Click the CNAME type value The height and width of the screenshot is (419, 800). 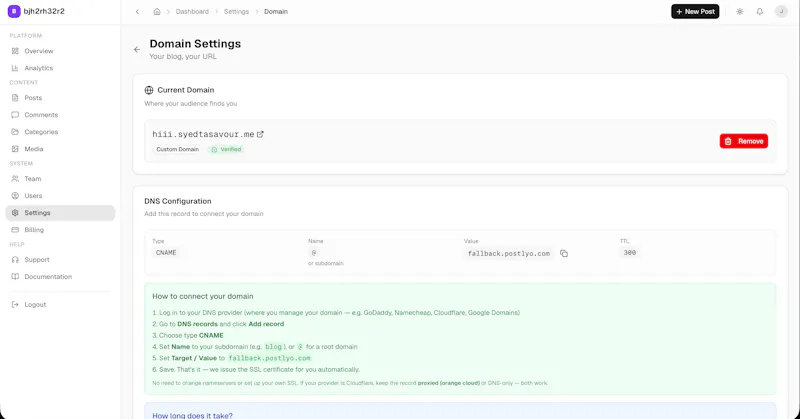[166, 253]
